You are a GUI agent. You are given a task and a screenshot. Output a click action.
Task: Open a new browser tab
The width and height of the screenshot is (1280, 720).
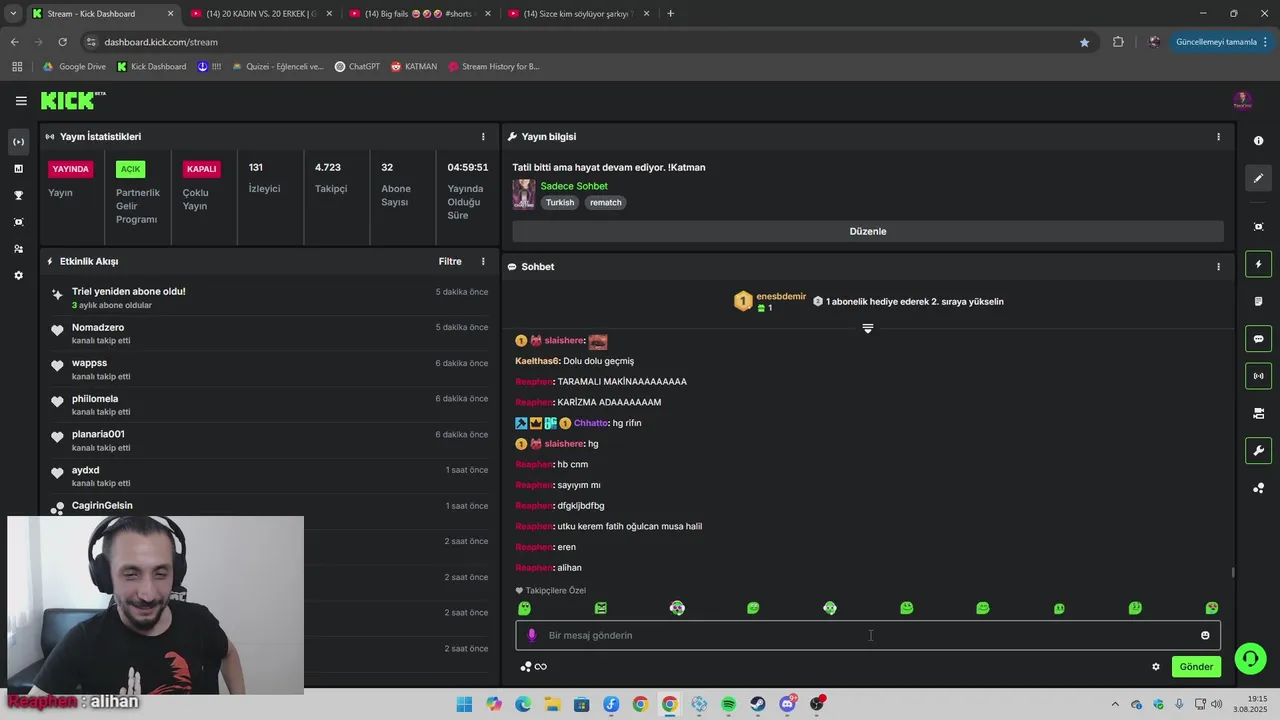pos(670,14)
